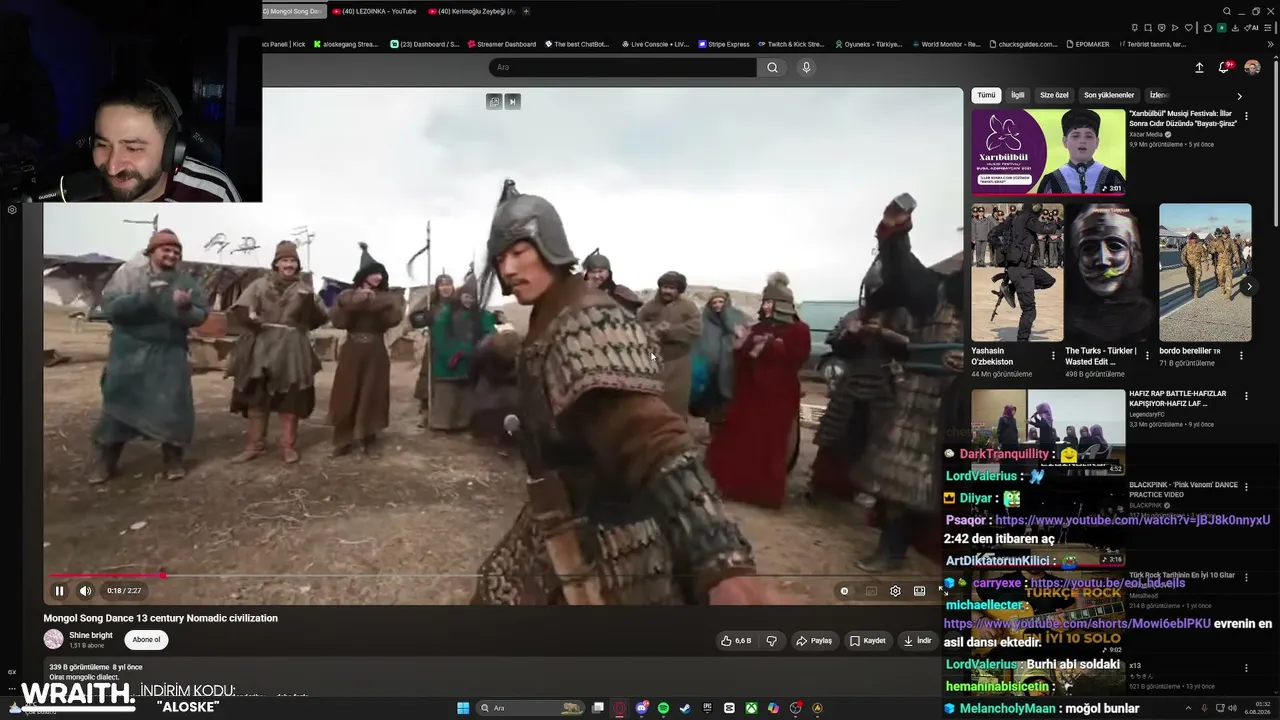Open YouTube notifications bell

click(1223, 68)
